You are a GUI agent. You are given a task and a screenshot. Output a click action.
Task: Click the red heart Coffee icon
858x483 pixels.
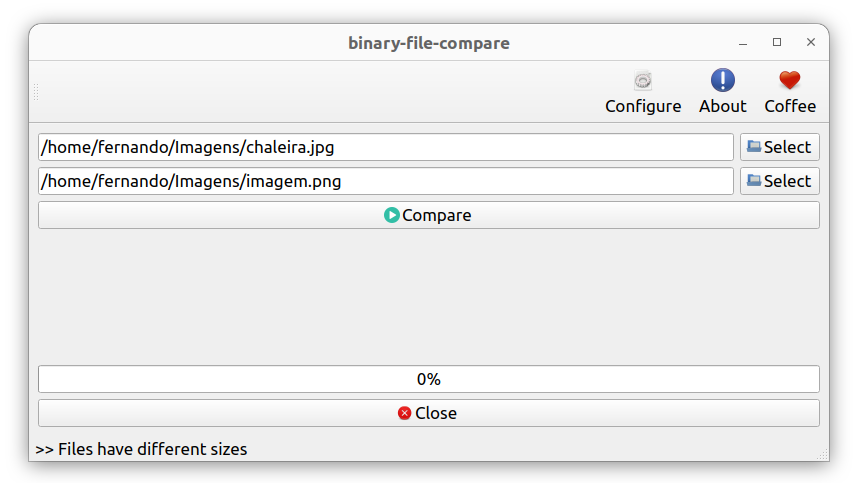[x=790, y=80]
